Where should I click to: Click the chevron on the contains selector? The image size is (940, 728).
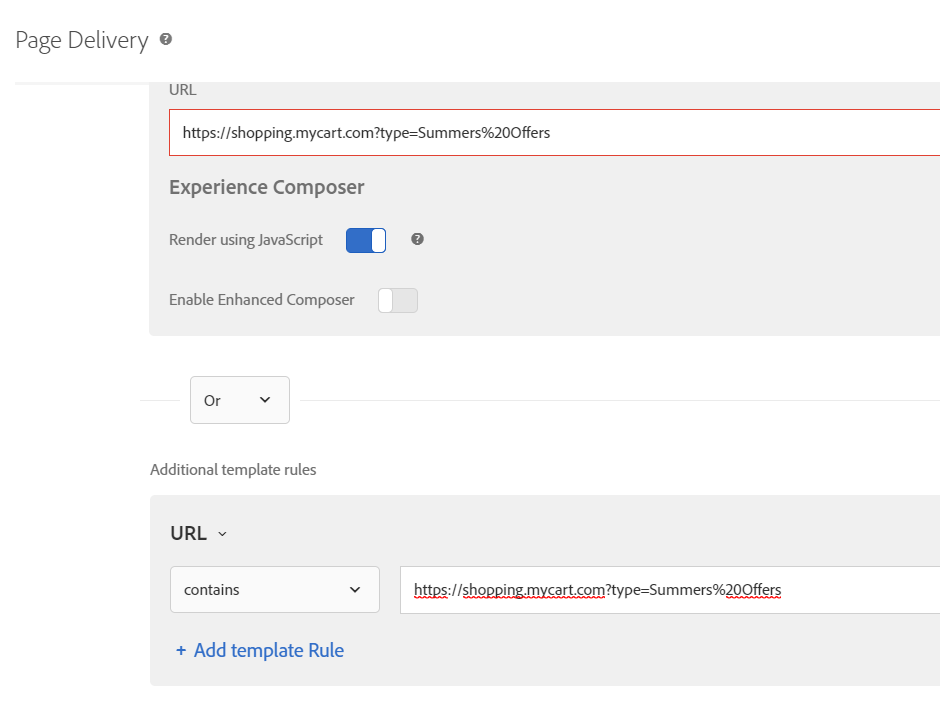(356, 590)
